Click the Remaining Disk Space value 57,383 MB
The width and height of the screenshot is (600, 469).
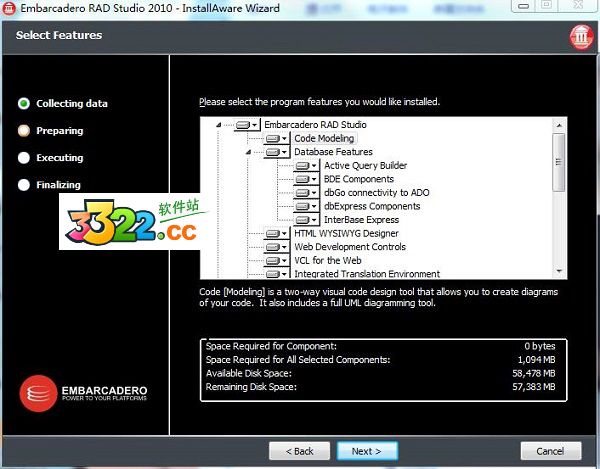[534, 387]
